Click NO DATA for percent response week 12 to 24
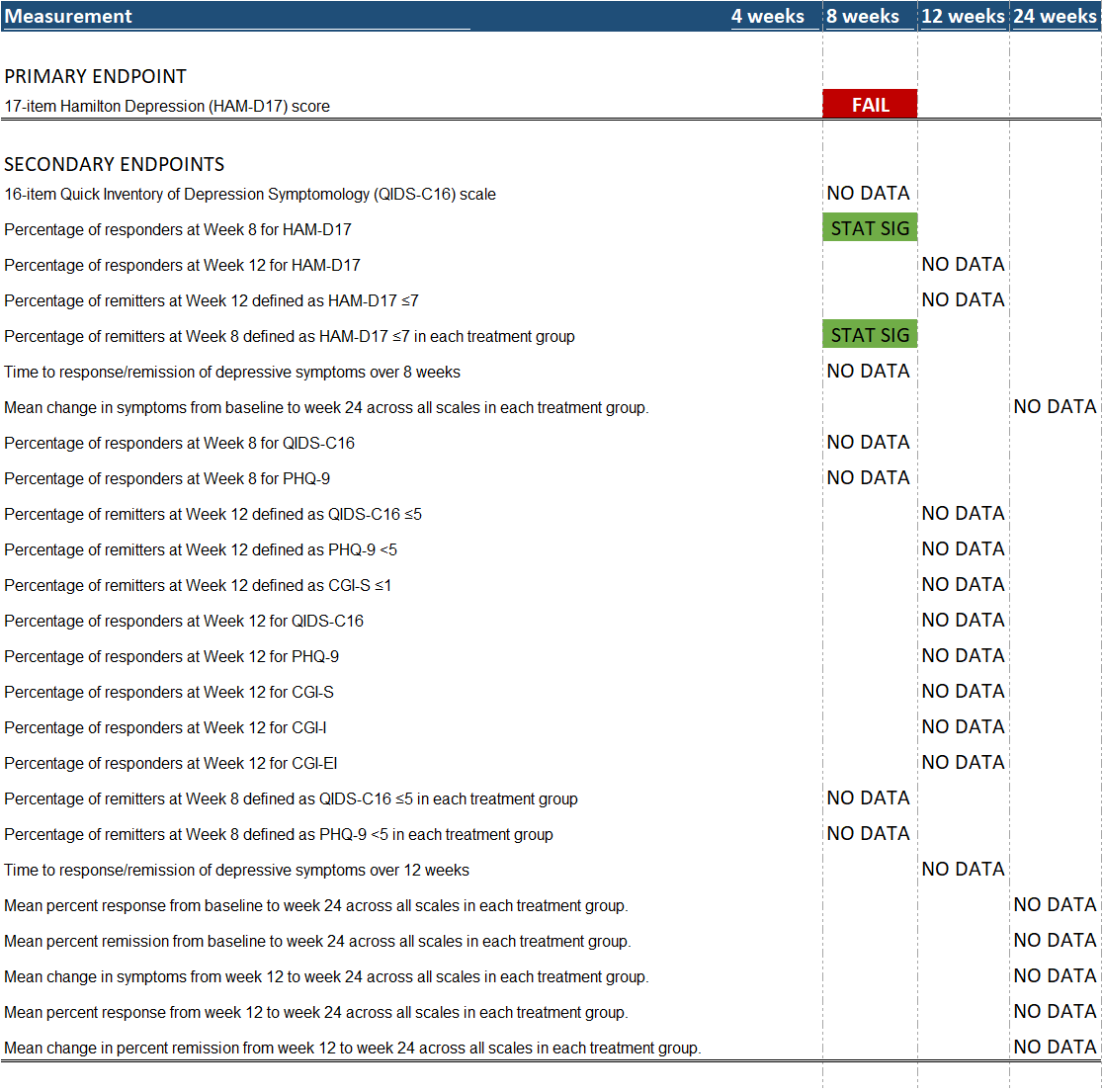Viewport: 1103px width, 1092px height. (1056, 1012)
